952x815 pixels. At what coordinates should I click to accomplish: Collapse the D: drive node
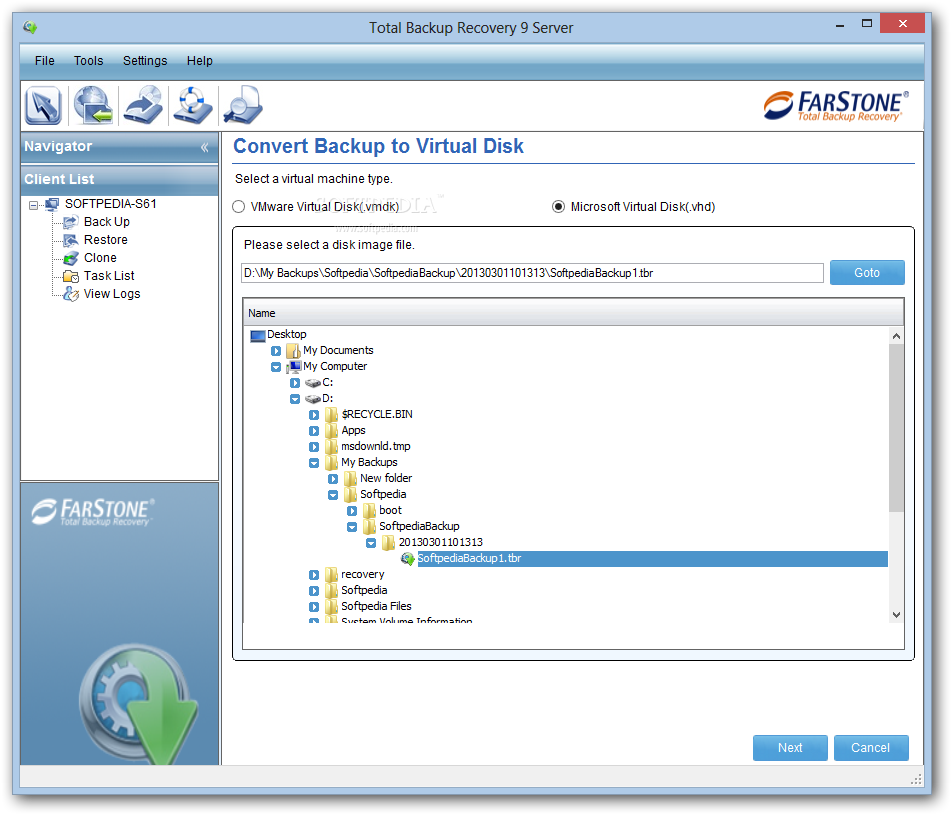294,399
